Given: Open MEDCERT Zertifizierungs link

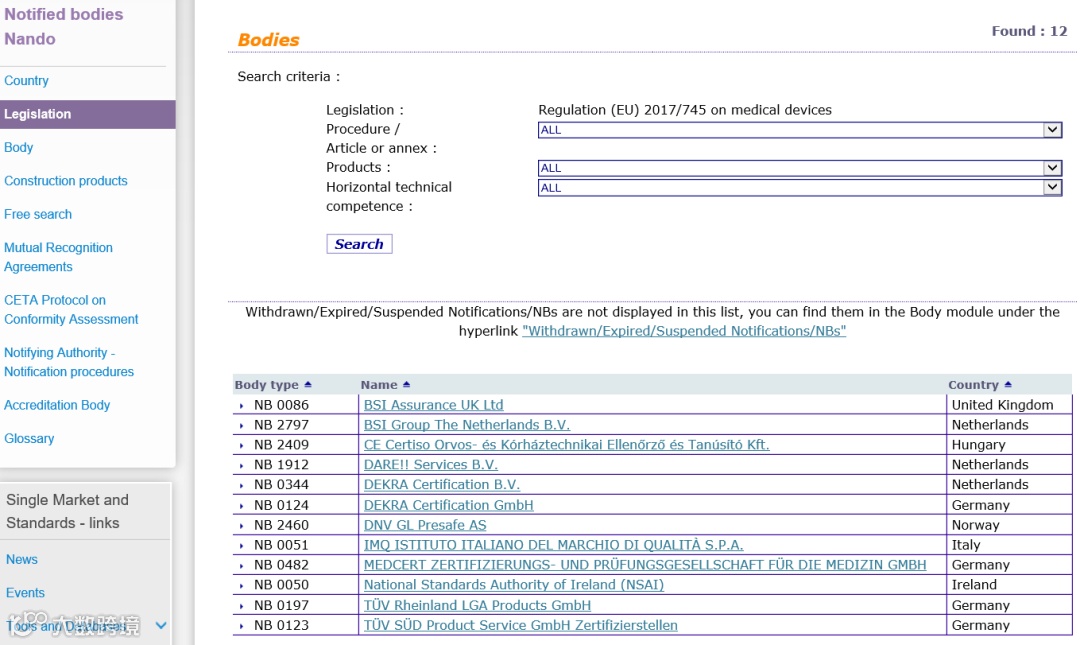Looking at the screenshot, I should tap(645, 565).
